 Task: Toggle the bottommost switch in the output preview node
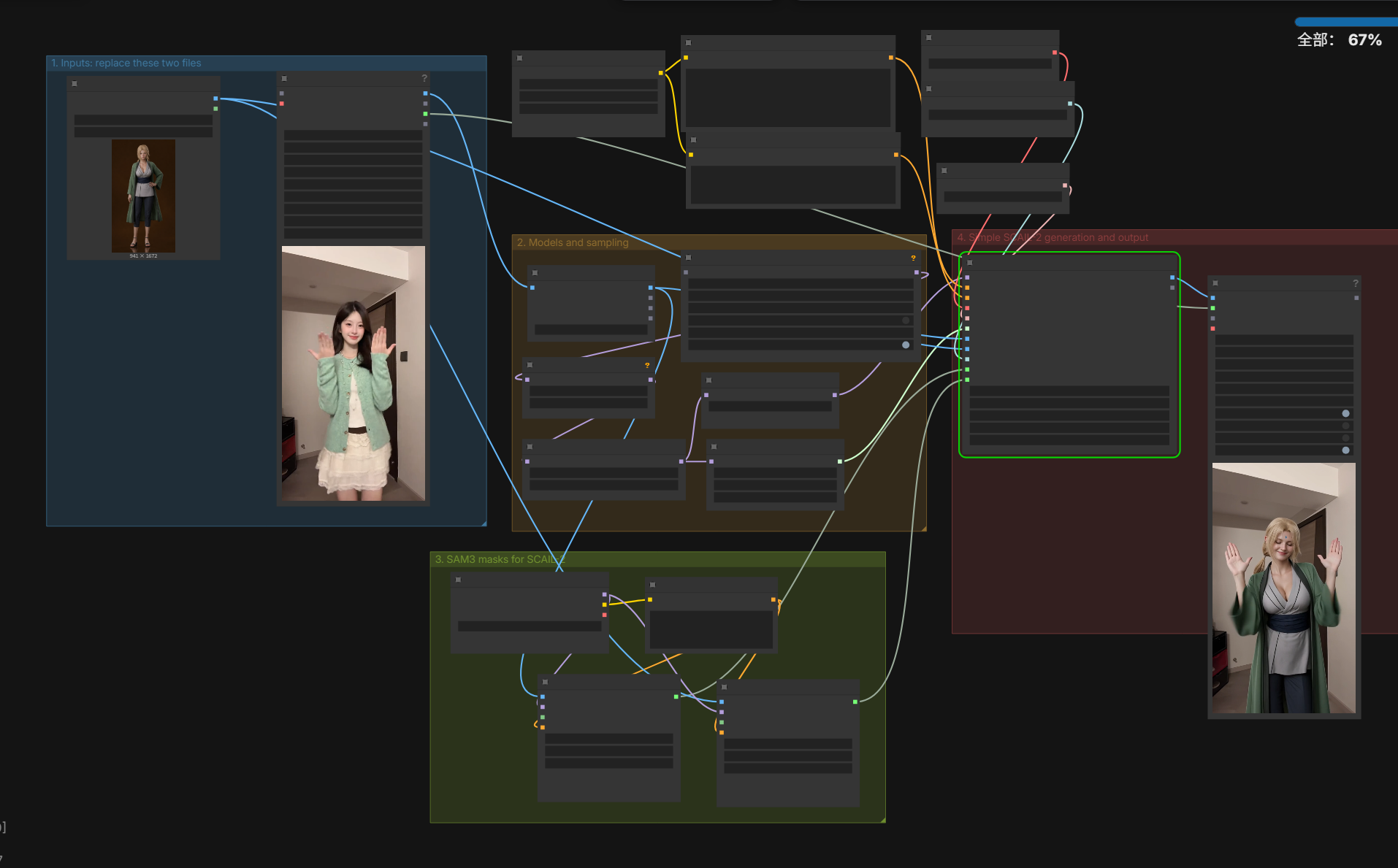[x=1345, y=450]
